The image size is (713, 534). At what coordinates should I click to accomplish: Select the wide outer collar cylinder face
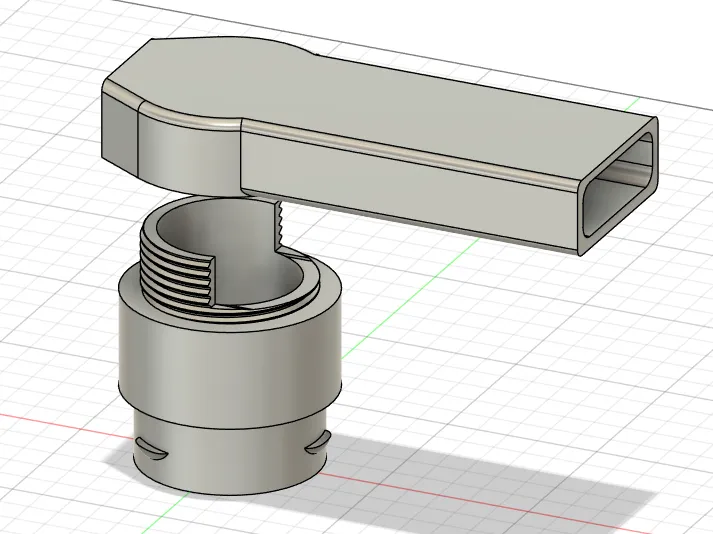click(x=230, y=364)
